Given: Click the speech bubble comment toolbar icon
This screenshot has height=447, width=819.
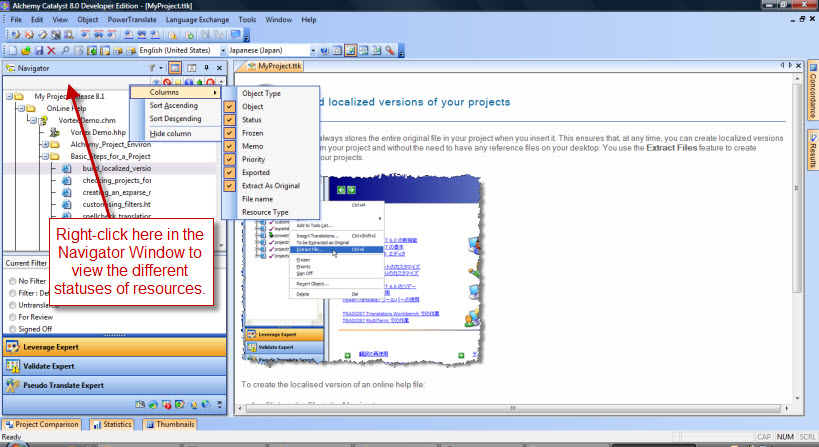Looking at the screenshot, I should coord(236,35).
